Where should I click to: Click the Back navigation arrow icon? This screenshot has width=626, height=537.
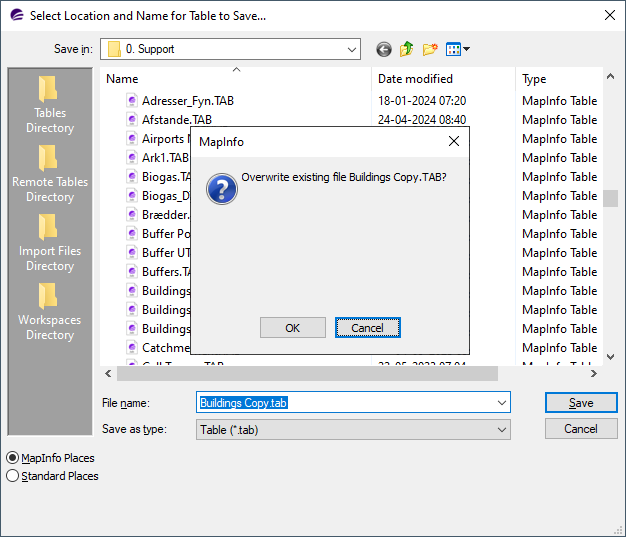point(384,50)
